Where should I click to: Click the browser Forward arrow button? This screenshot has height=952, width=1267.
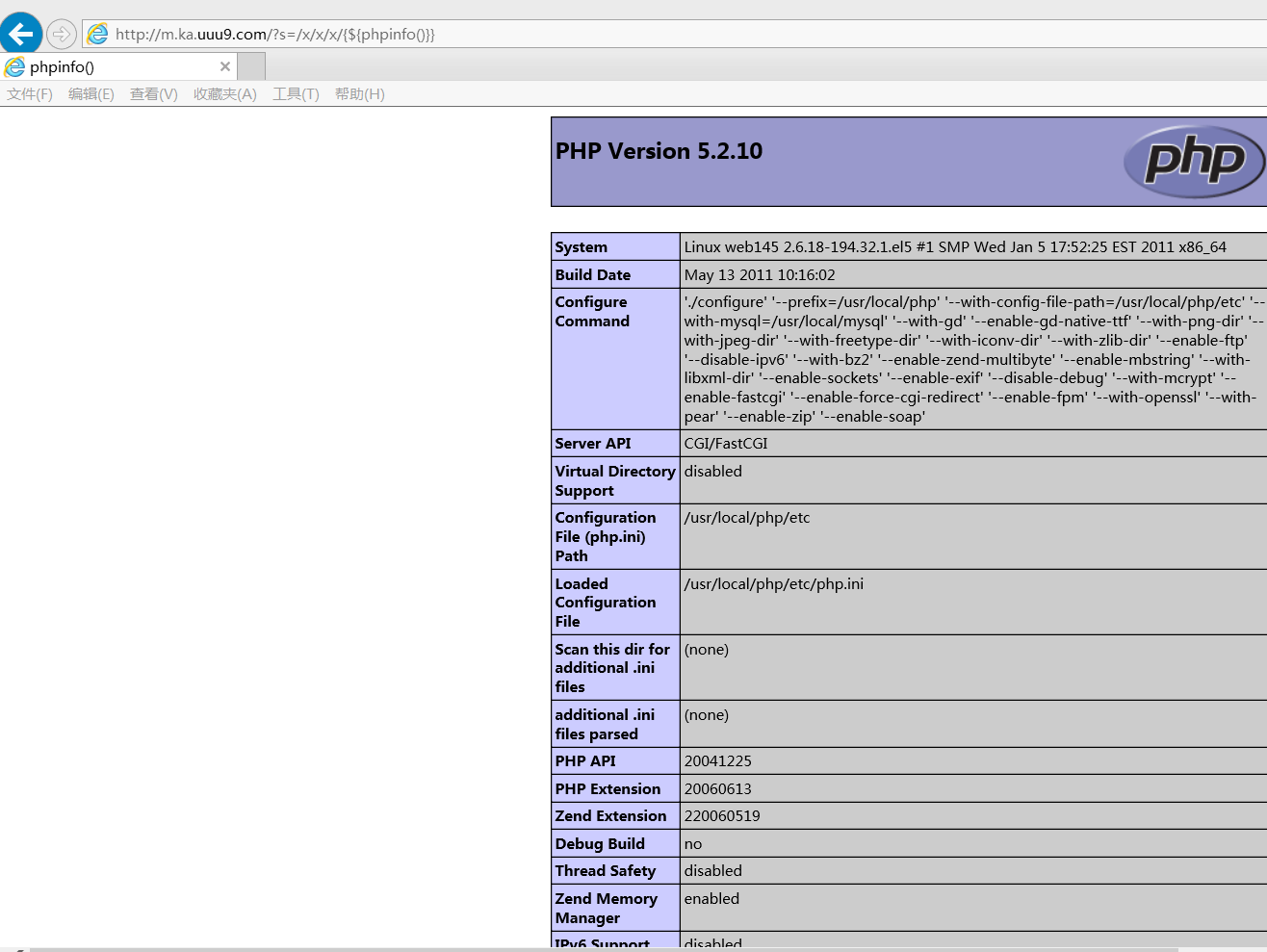pyautogui.click(x=61, y=35)
